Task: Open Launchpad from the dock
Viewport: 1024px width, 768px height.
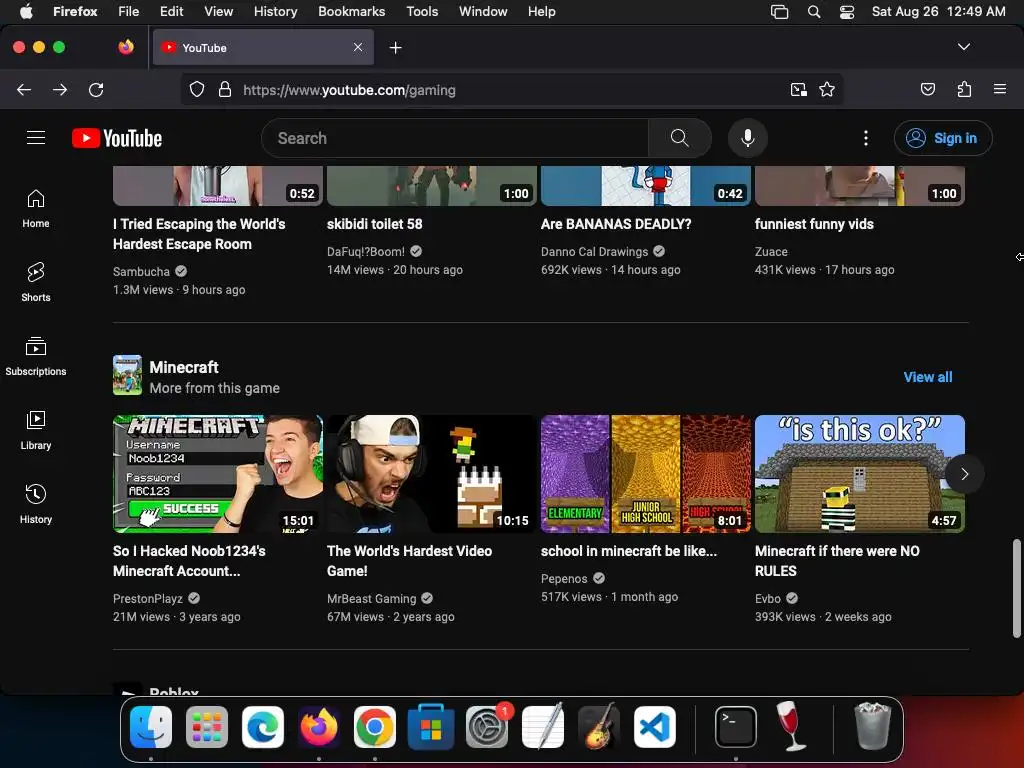Action: point(206,727)
